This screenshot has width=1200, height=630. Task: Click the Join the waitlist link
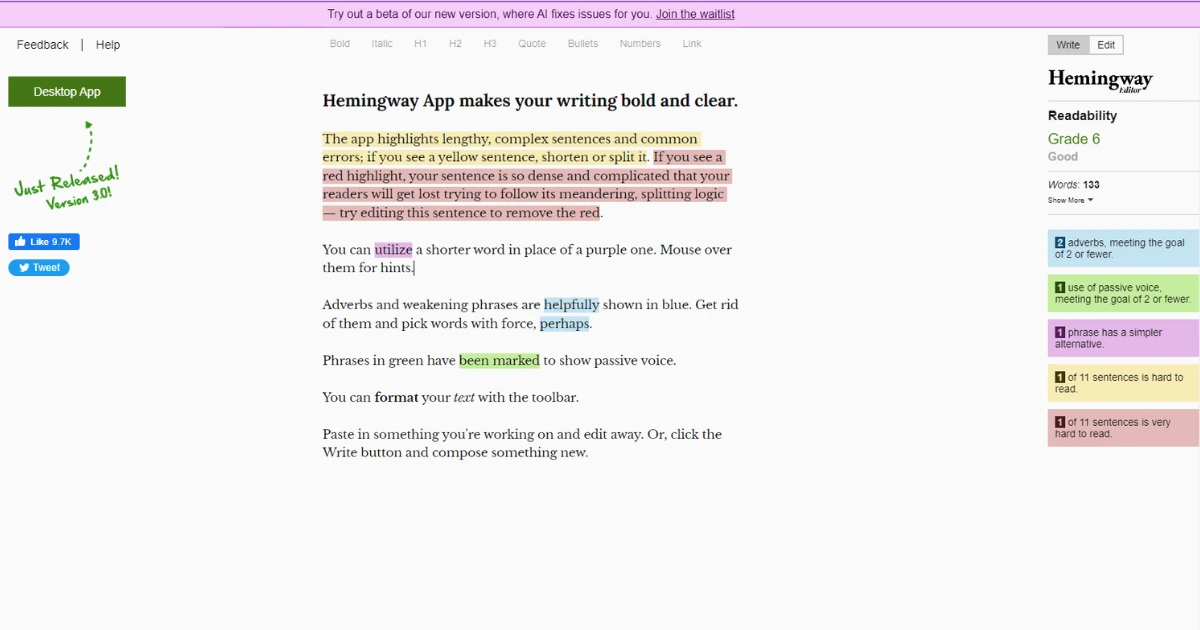coord(695,14)
